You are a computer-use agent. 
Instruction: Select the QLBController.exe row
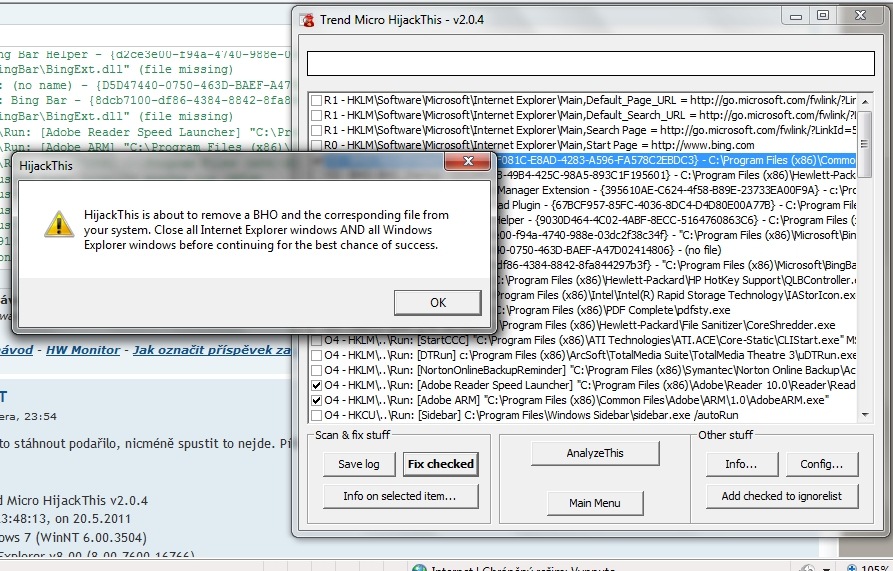[x=676, y=280]
